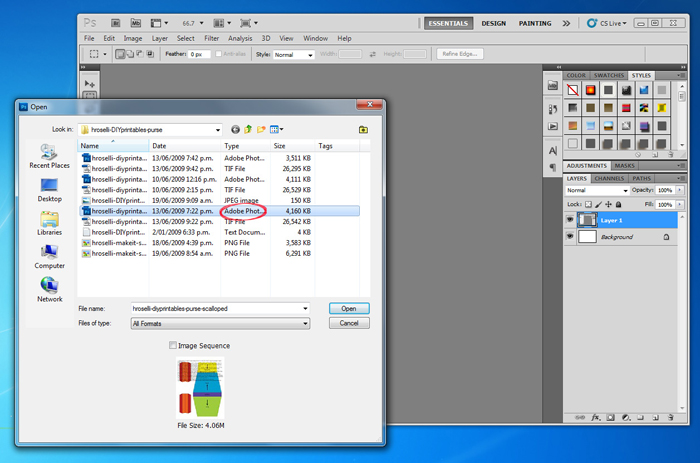
Task: Launch Mini Bridge from the application bar
Action: [136, 23]
